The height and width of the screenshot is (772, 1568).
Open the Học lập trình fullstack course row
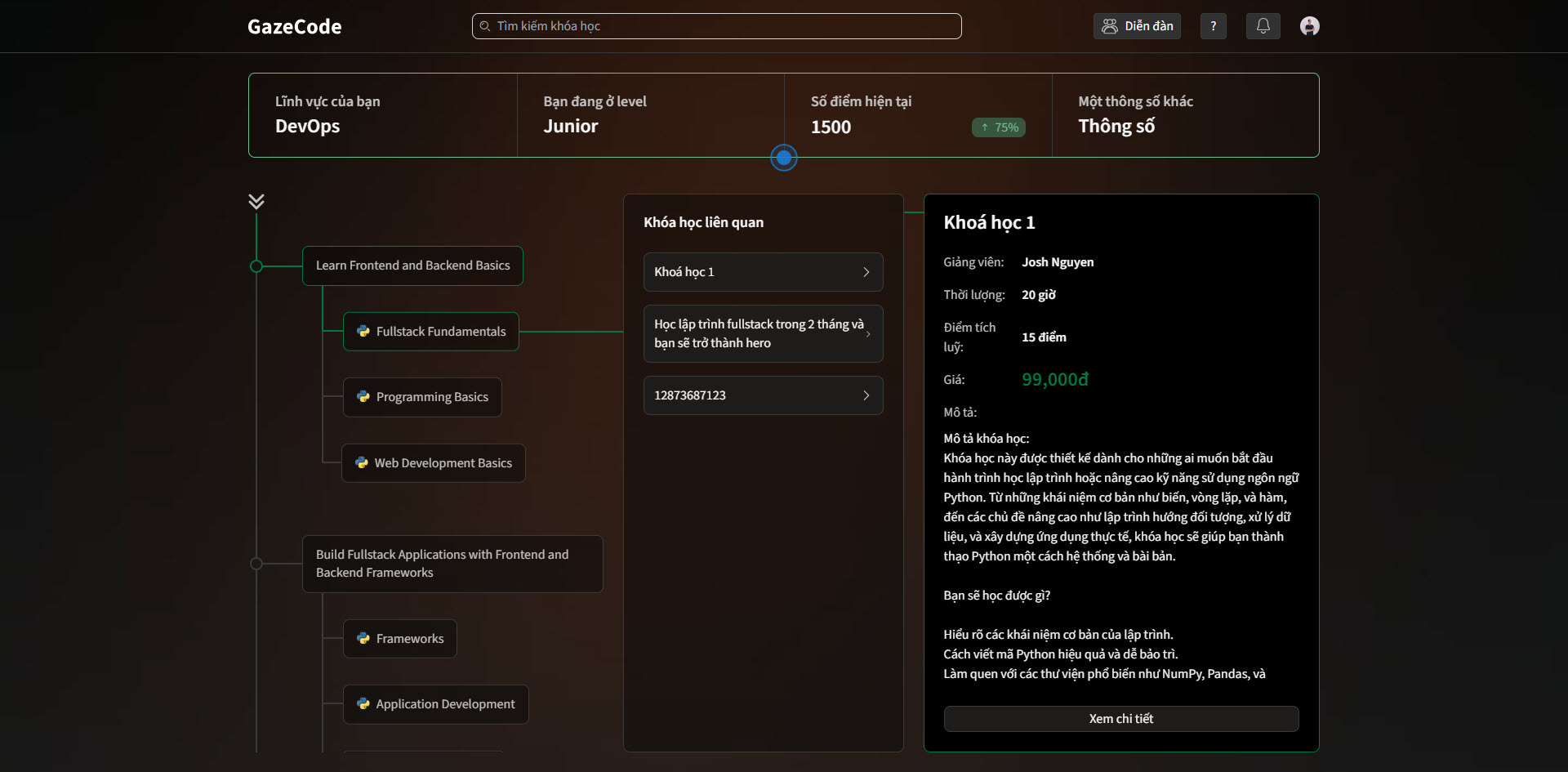763,333
